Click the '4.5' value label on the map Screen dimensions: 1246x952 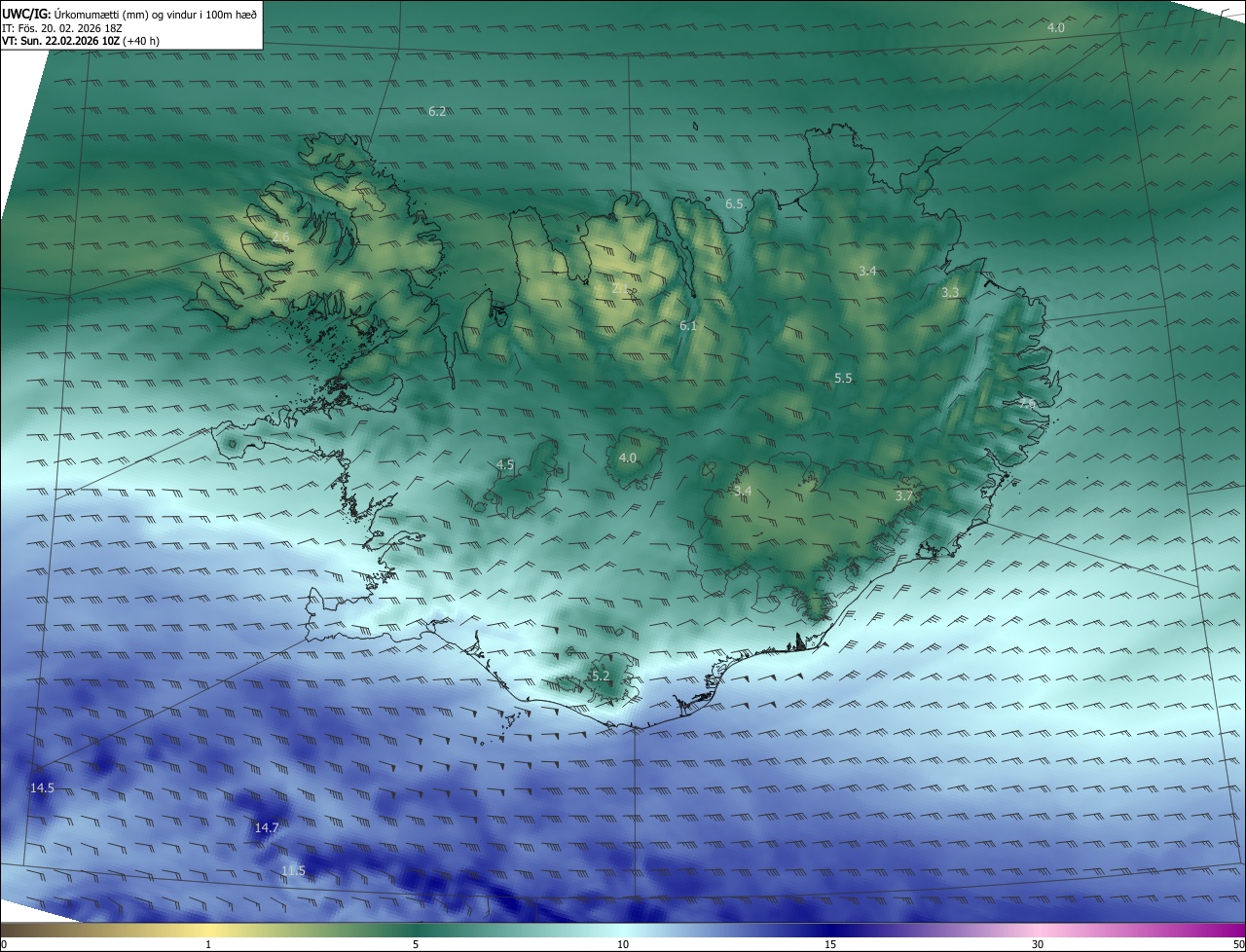tap(504, 465)
